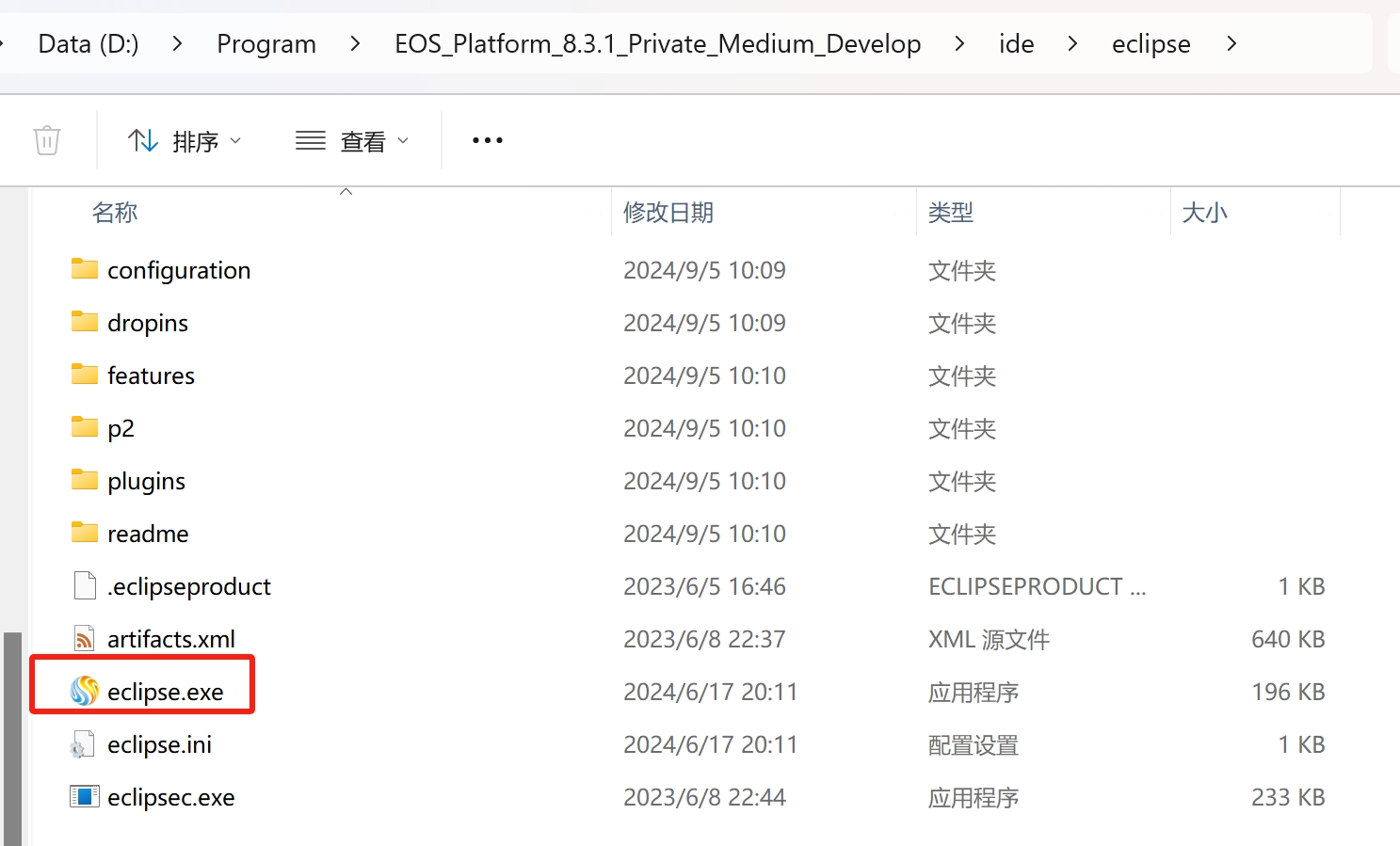Sort by 名称 column header

(x=115, y=213)
